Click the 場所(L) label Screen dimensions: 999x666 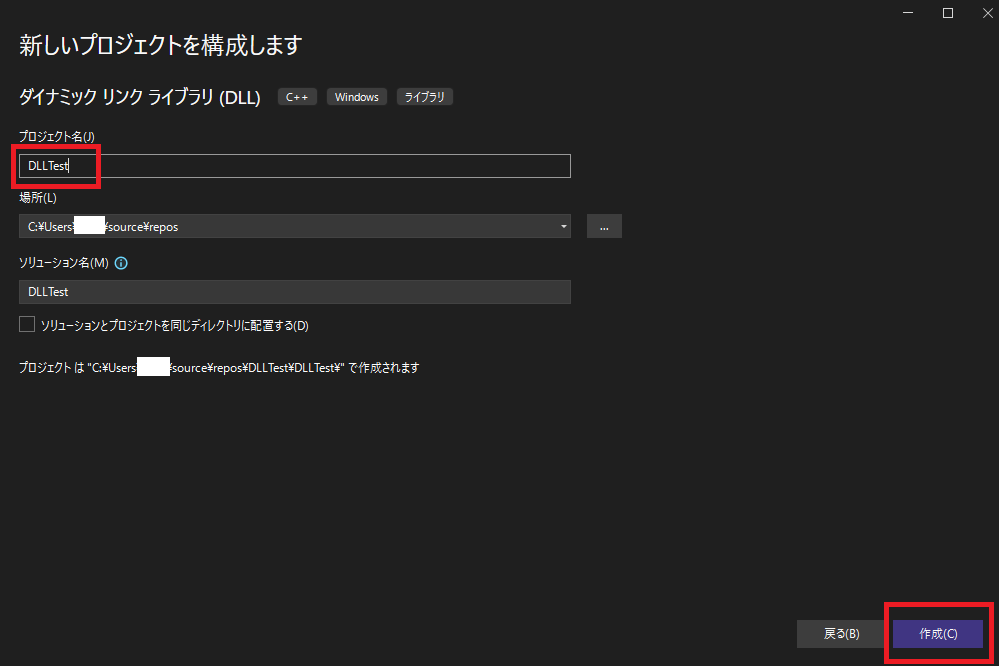(38, 198)
